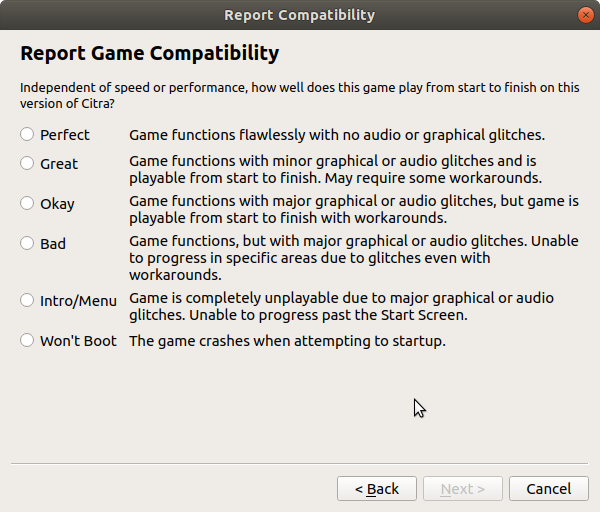
Task: Select the Okay radio button
Action: (27, 204)
